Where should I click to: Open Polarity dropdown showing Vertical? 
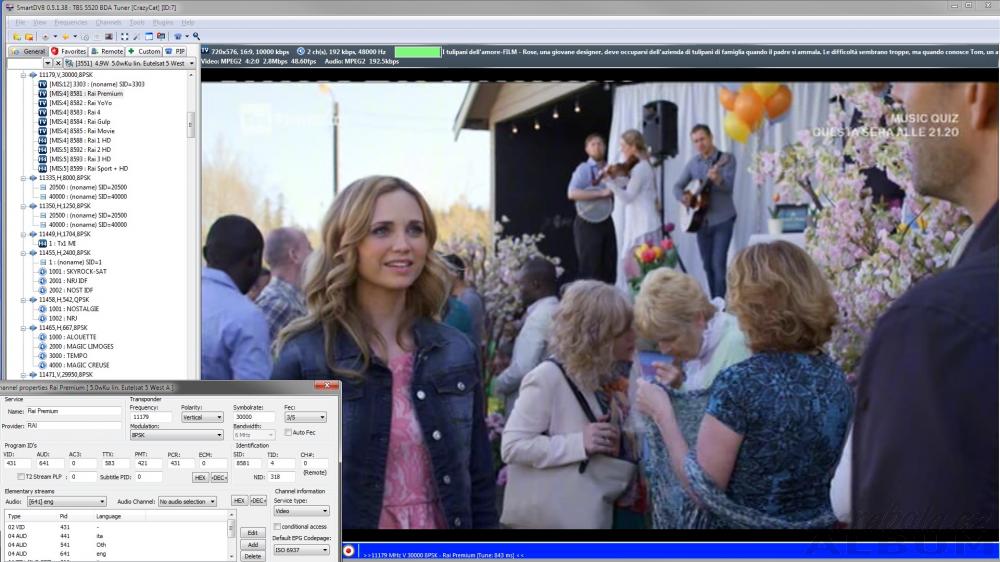[x=202, y=417]
